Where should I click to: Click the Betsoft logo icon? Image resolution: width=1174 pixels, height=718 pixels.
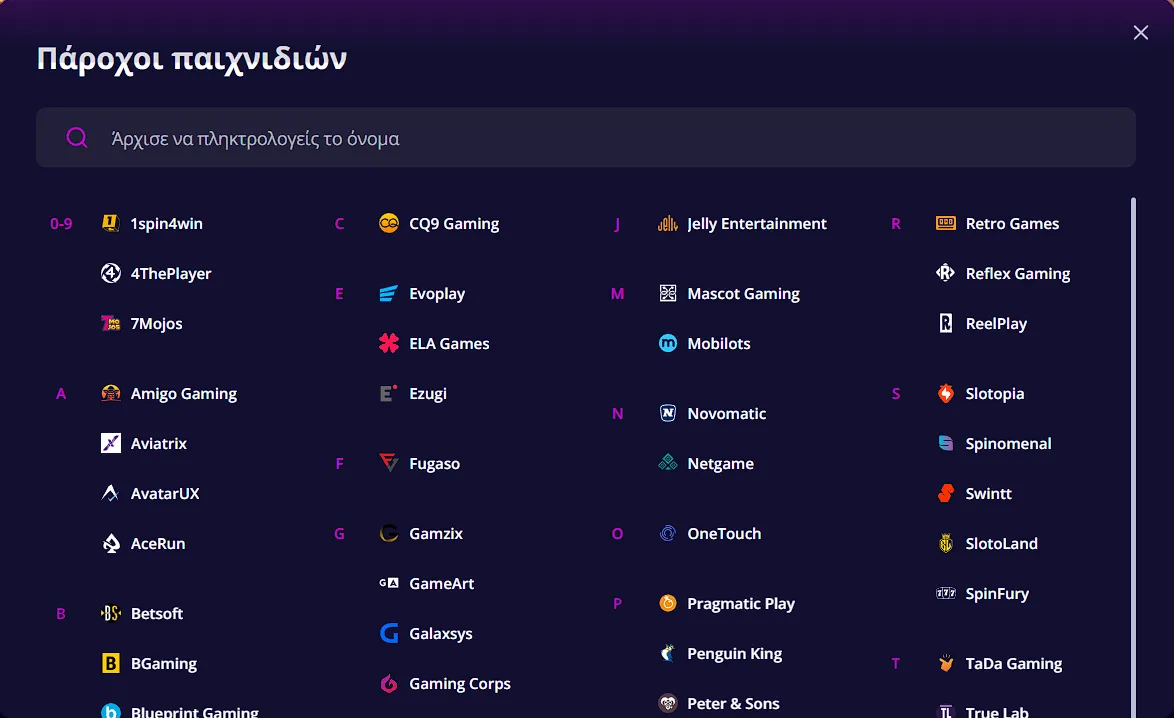[x=111, y=614]
